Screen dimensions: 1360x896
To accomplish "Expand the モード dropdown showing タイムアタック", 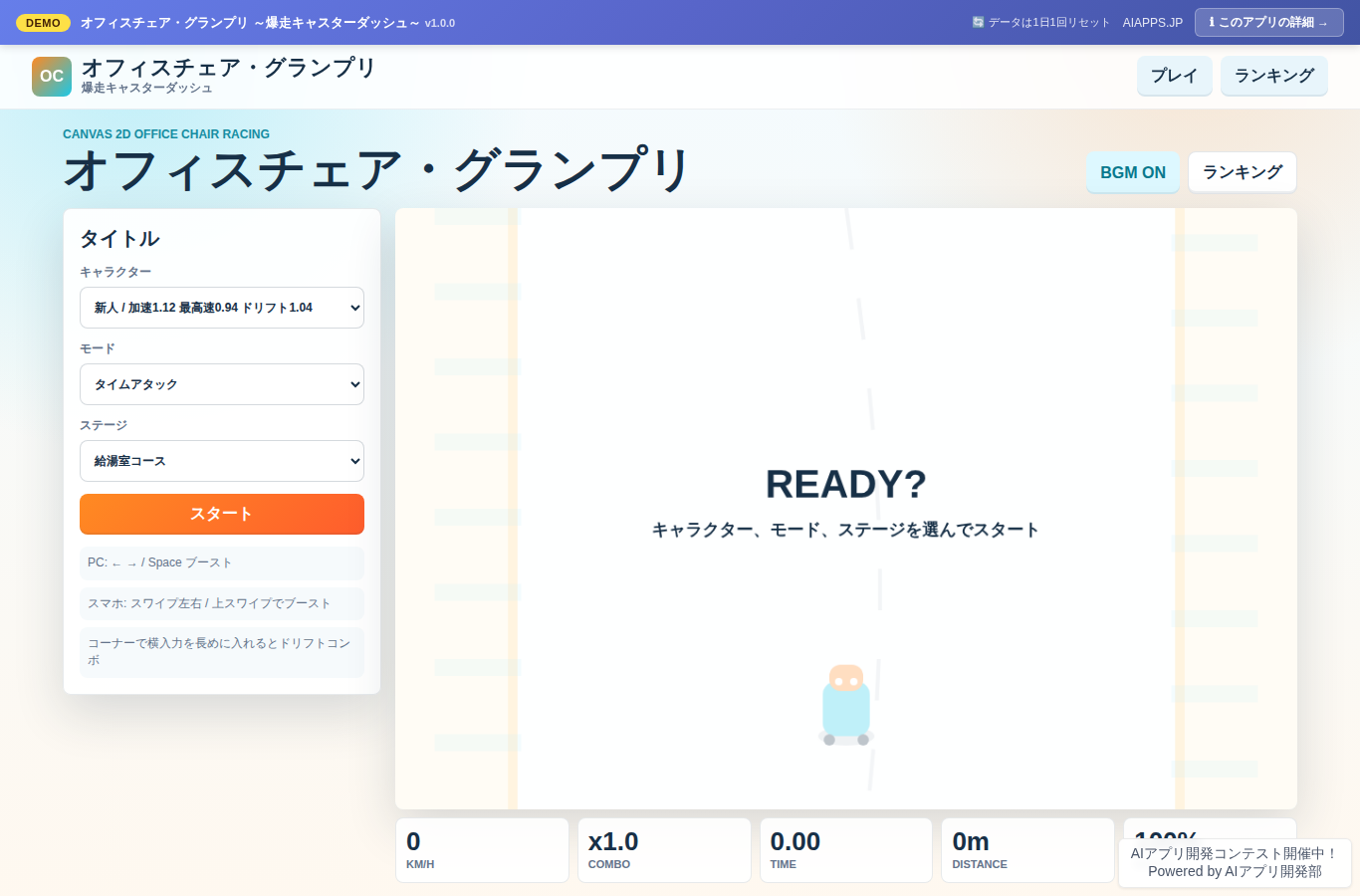I will (x=222, y=384).
